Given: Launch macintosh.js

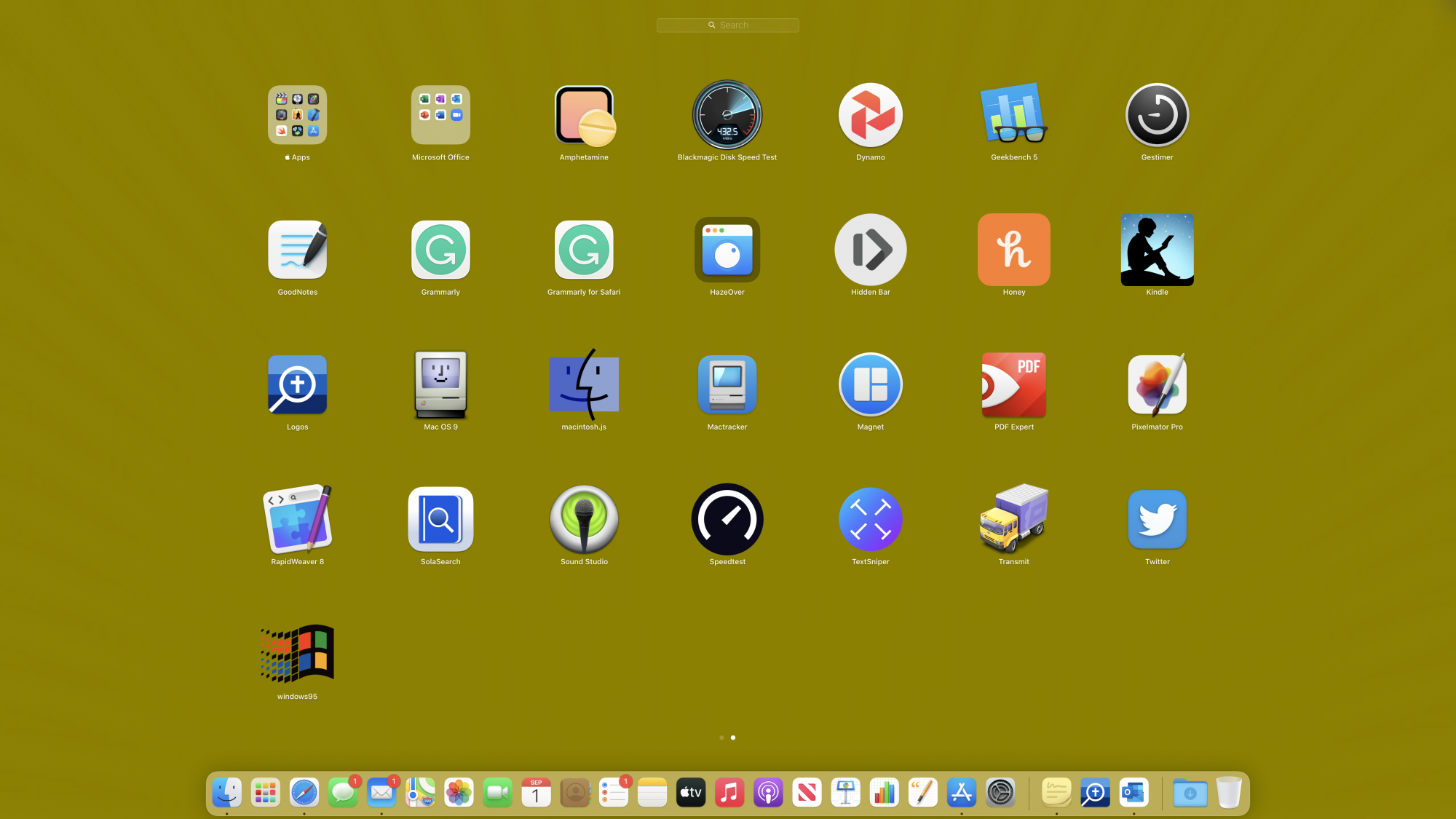Looking at the screenshot, I should (x=584, y=385).
